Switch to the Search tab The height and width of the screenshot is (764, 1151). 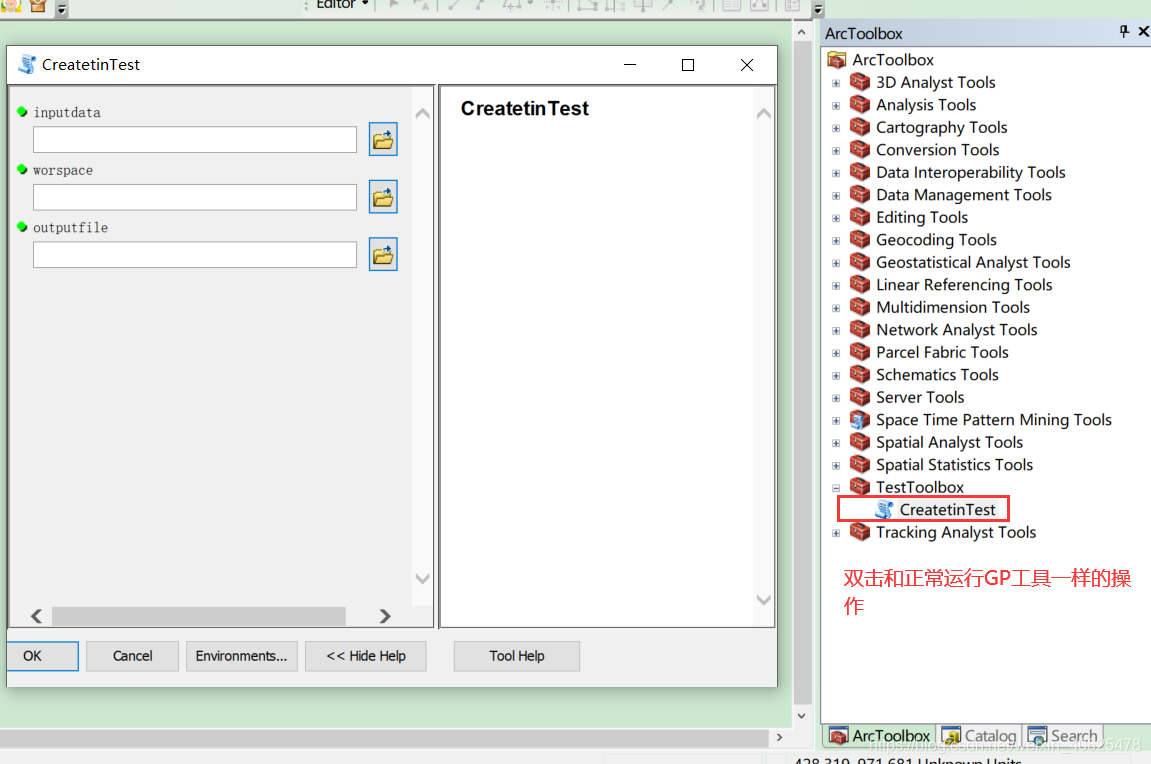pyautogui.click(x=1063, y=735)
